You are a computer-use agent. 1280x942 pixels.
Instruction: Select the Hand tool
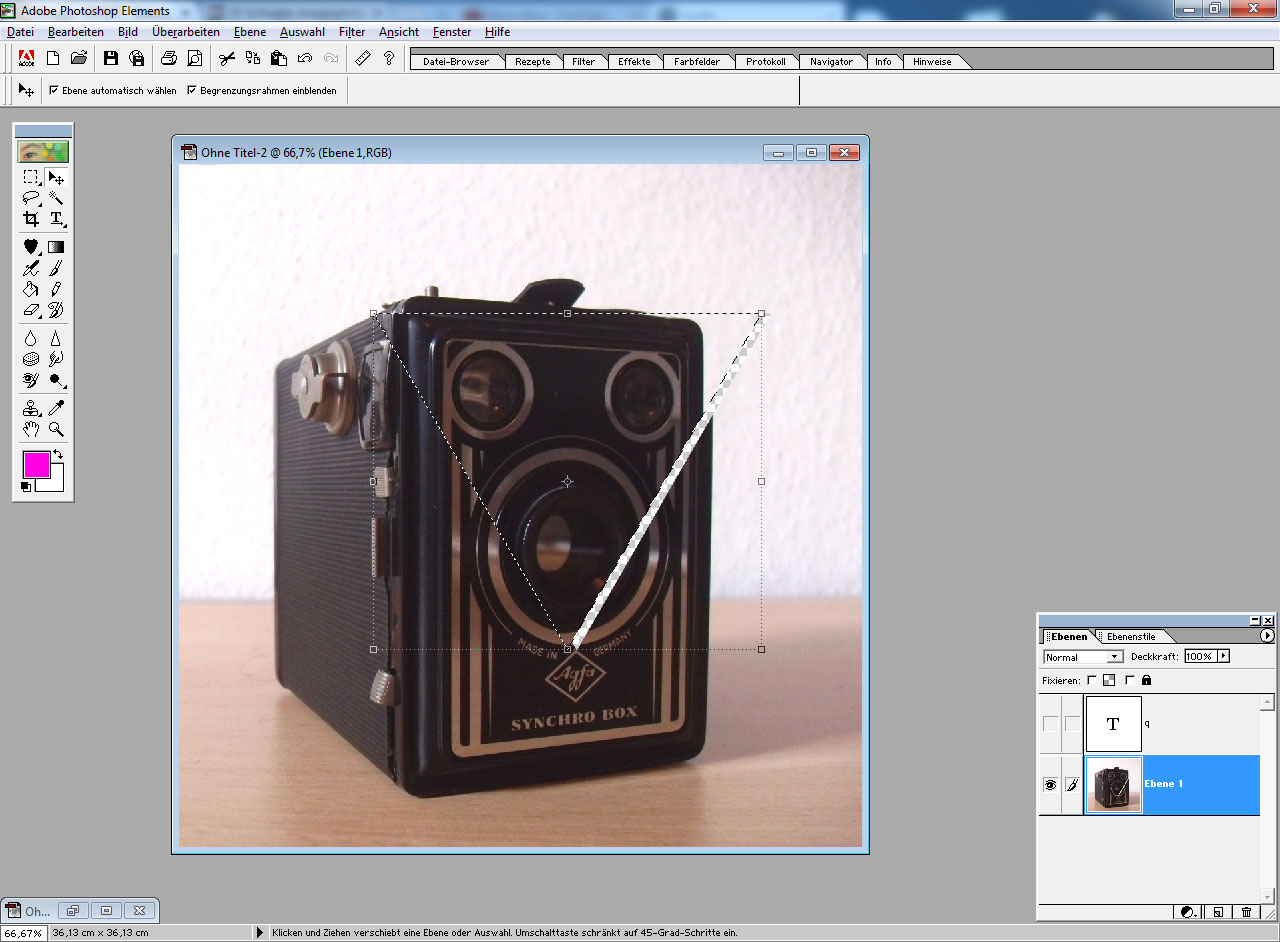tap(31, 429)
